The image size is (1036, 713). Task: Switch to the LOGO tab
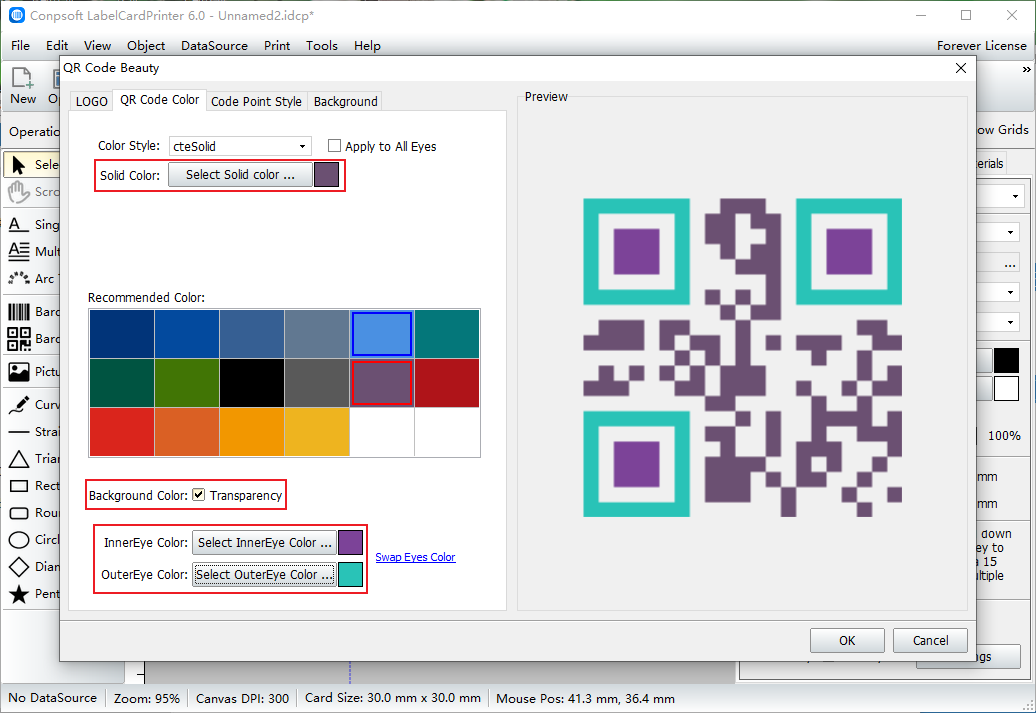(x=91, y=101)
